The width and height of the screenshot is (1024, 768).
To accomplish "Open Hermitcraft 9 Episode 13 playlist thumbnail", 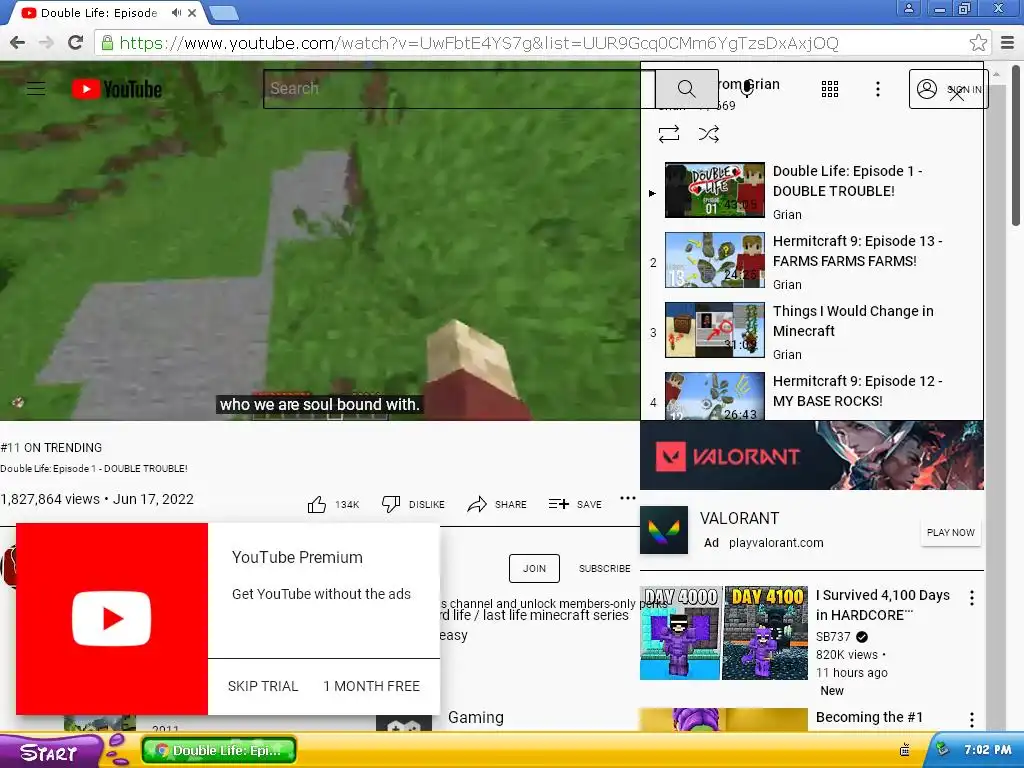I will [x=714, y=260].
